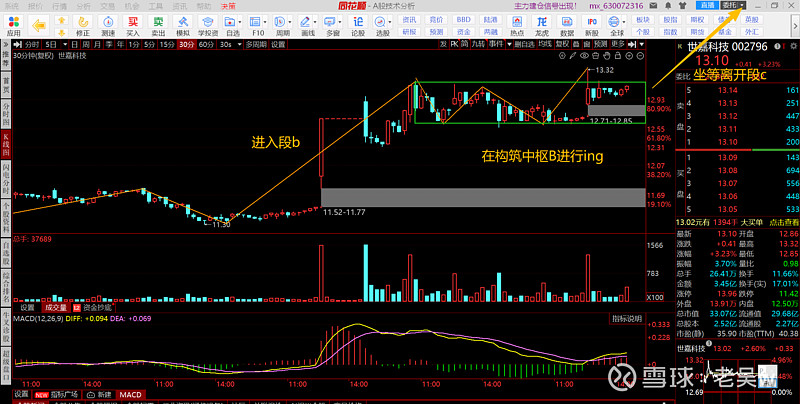The height and width of the screenshot is (404, 800).
Task: Toggle 均线 moving averages
Action: (545, 44)
